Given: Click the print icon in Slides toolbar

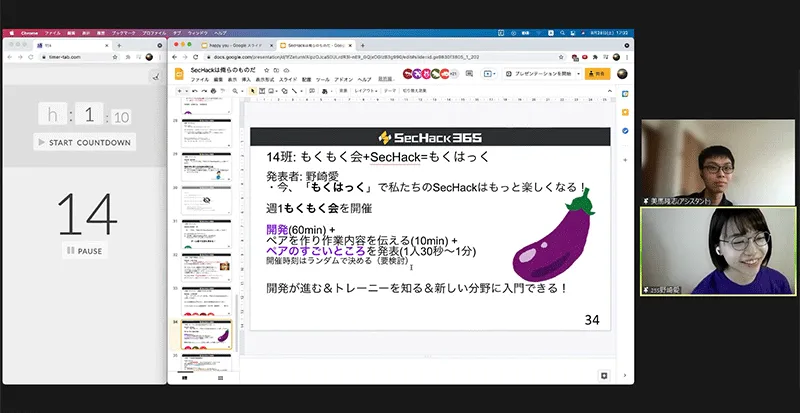Looking at the screenshot, I should [213, 91].
